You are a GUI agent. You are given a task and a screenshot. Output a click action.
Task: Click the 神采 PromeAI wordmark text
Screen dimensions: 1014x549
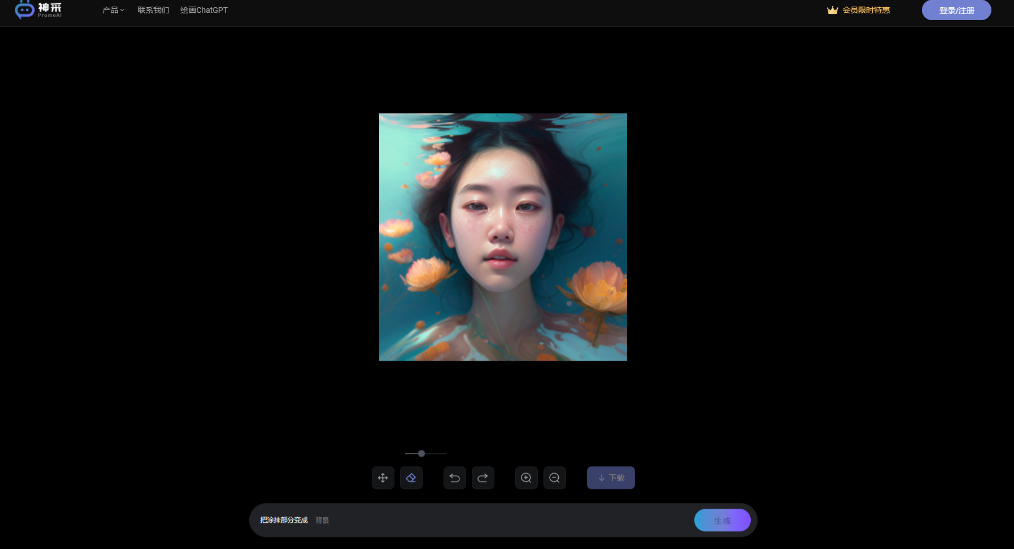tap(50, 9)
